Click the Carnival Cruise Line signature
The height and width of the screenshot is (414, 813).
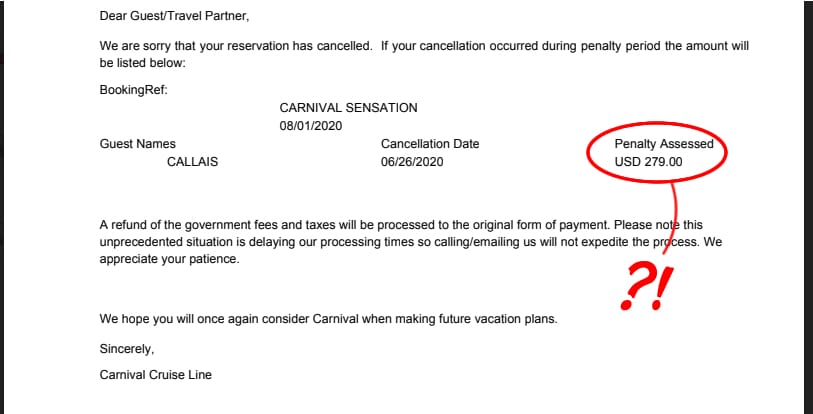click(x=156, y=375)
